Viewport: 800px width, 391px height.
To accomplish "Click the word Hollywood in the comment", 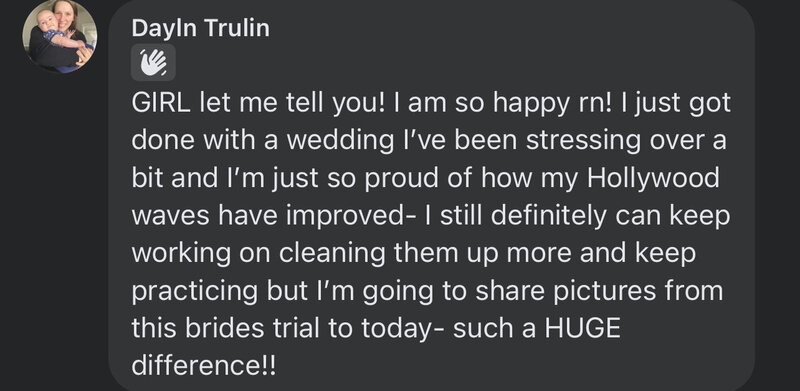I will (x=654, y=178).
